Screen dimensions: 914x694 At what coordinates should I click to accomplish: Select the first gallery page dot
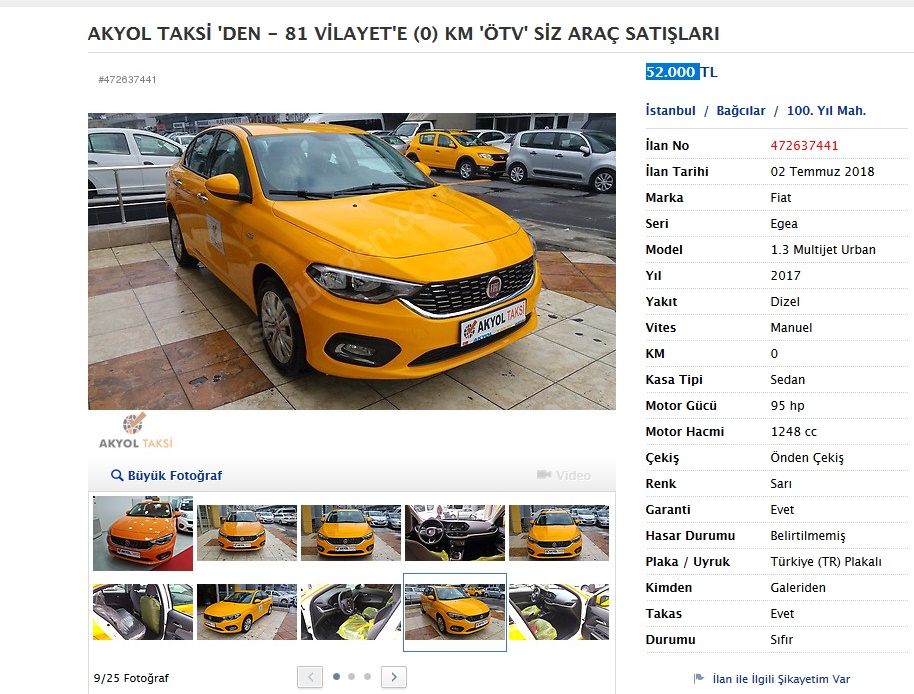coord(336,677)
